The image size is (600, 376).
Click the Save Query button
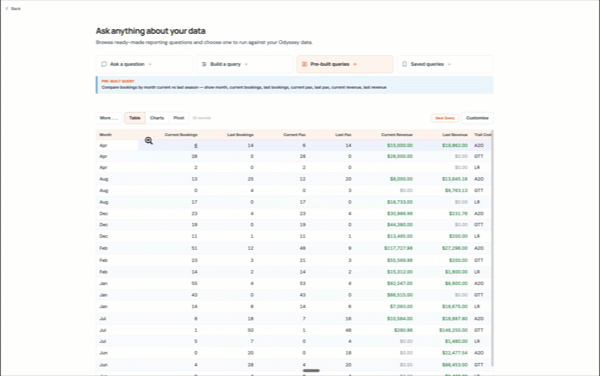coord(445,118)
